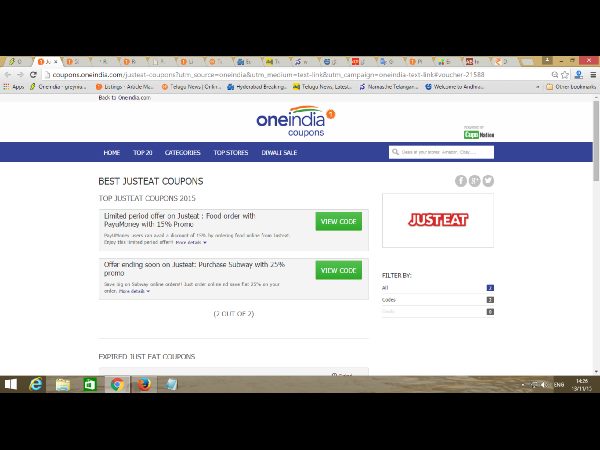600x450 pixels.
Task: Click the Twitter share icon
Action: 488,181
